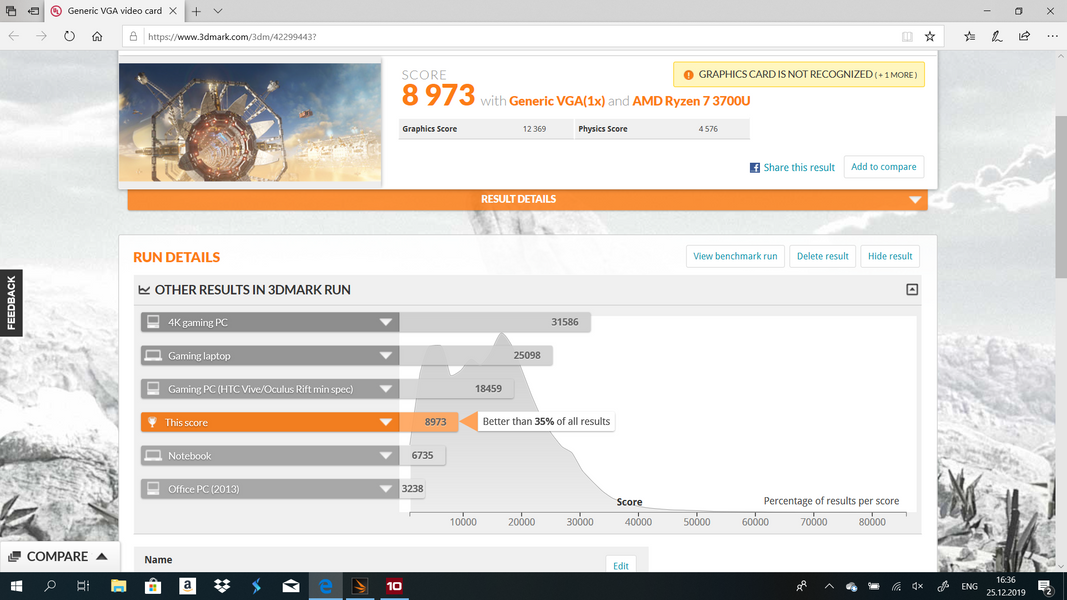Click the Add to compare button
This screenshot has width=1067, height=600.
[x=883, y=167]
